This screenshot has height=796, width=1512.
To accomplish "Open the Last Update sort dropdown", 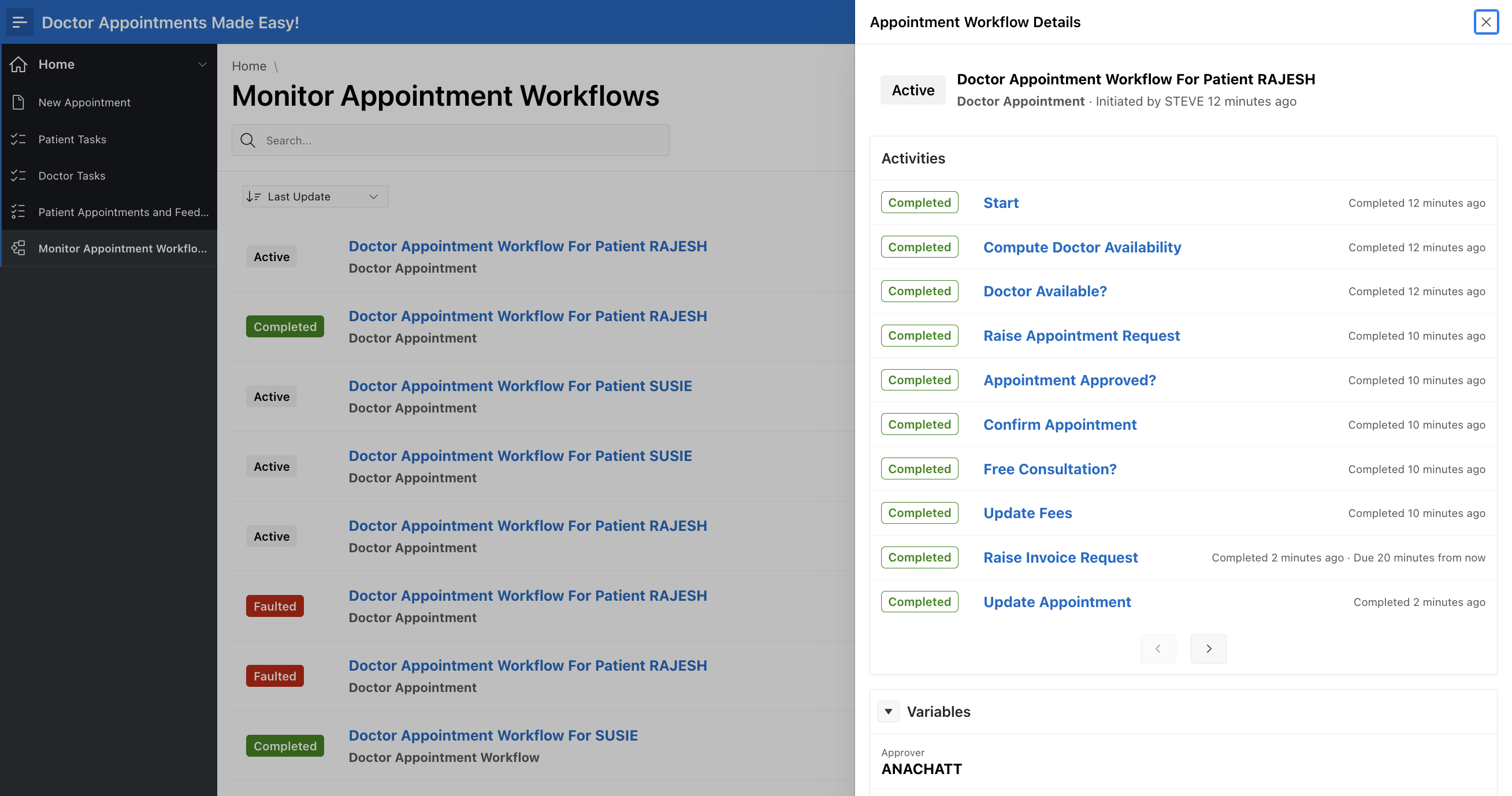I will coord(315,196).
